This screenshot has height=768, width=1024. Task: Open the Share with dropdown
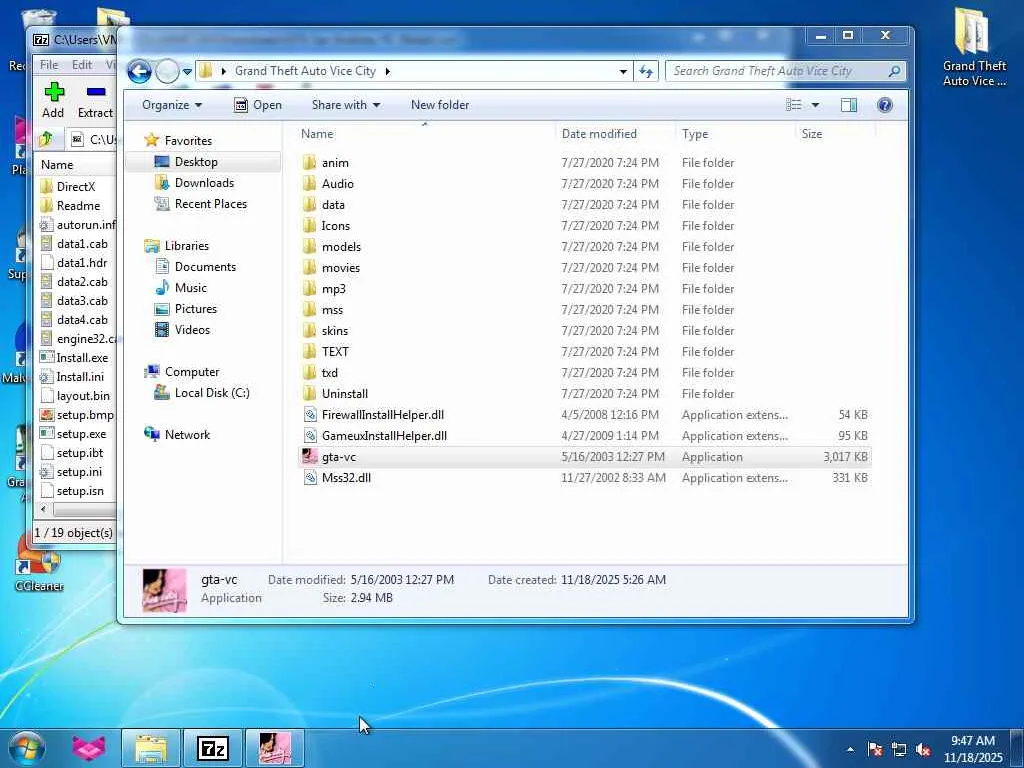coord(345,105)
